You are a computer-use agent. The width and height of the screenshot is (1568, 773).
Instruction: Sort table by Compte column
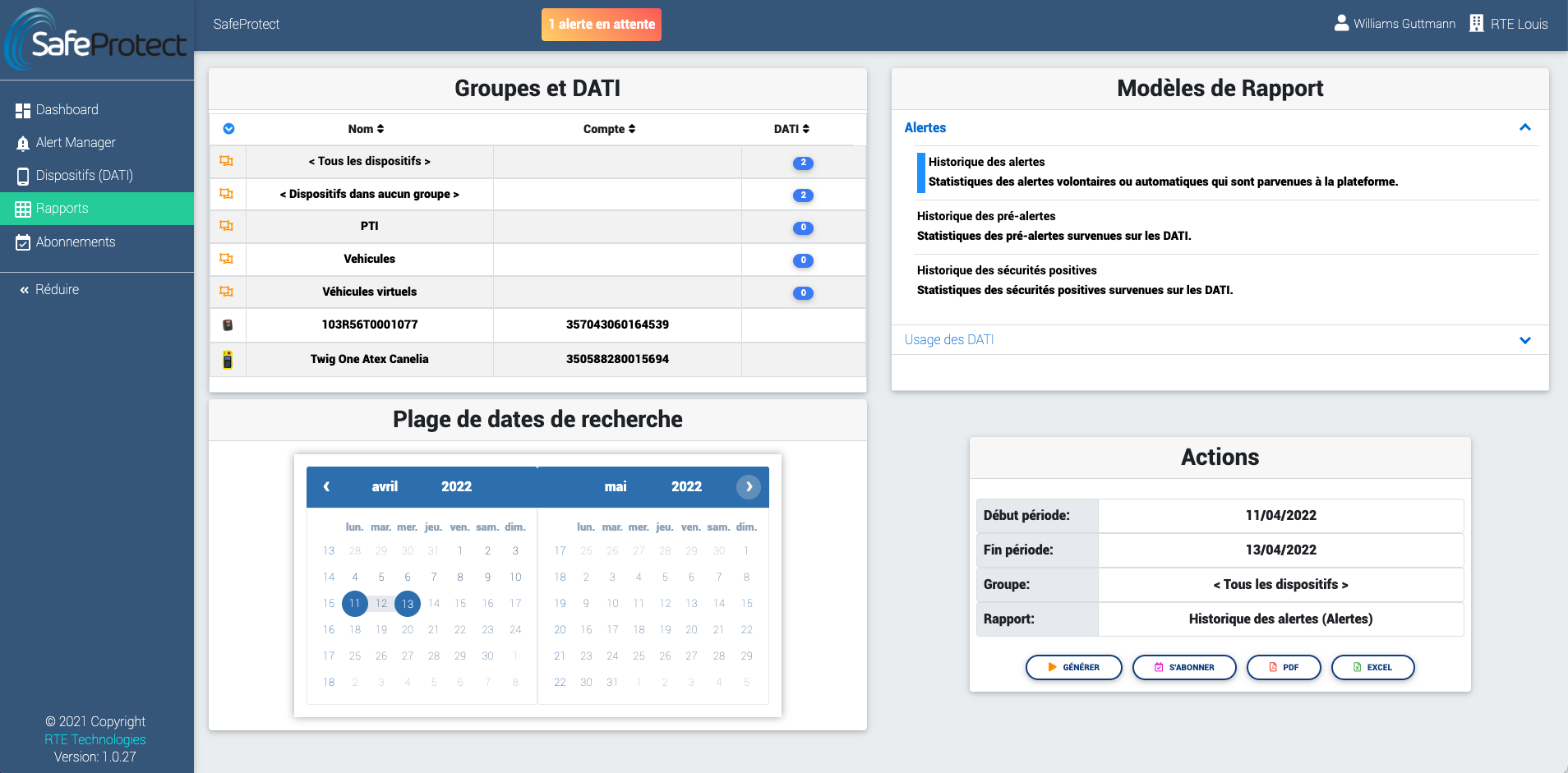point(609,129)
